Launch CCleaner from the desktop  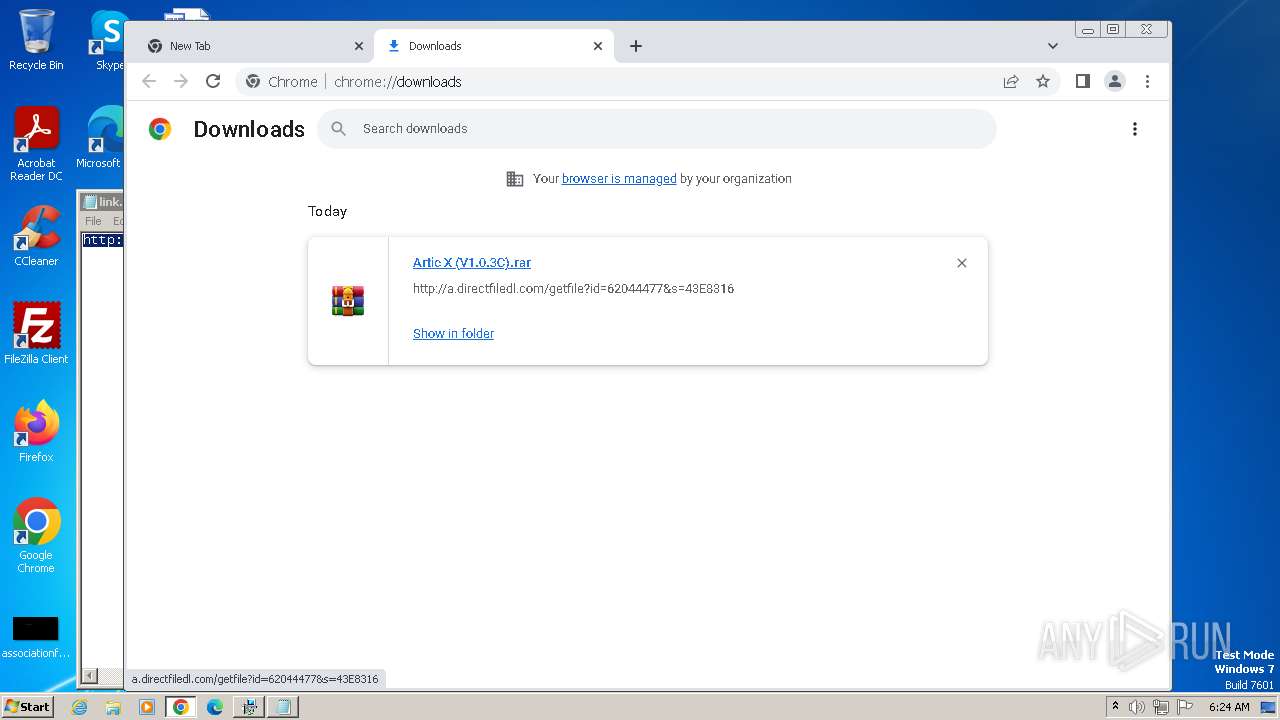pyautogui.click(x=36, y=236)
